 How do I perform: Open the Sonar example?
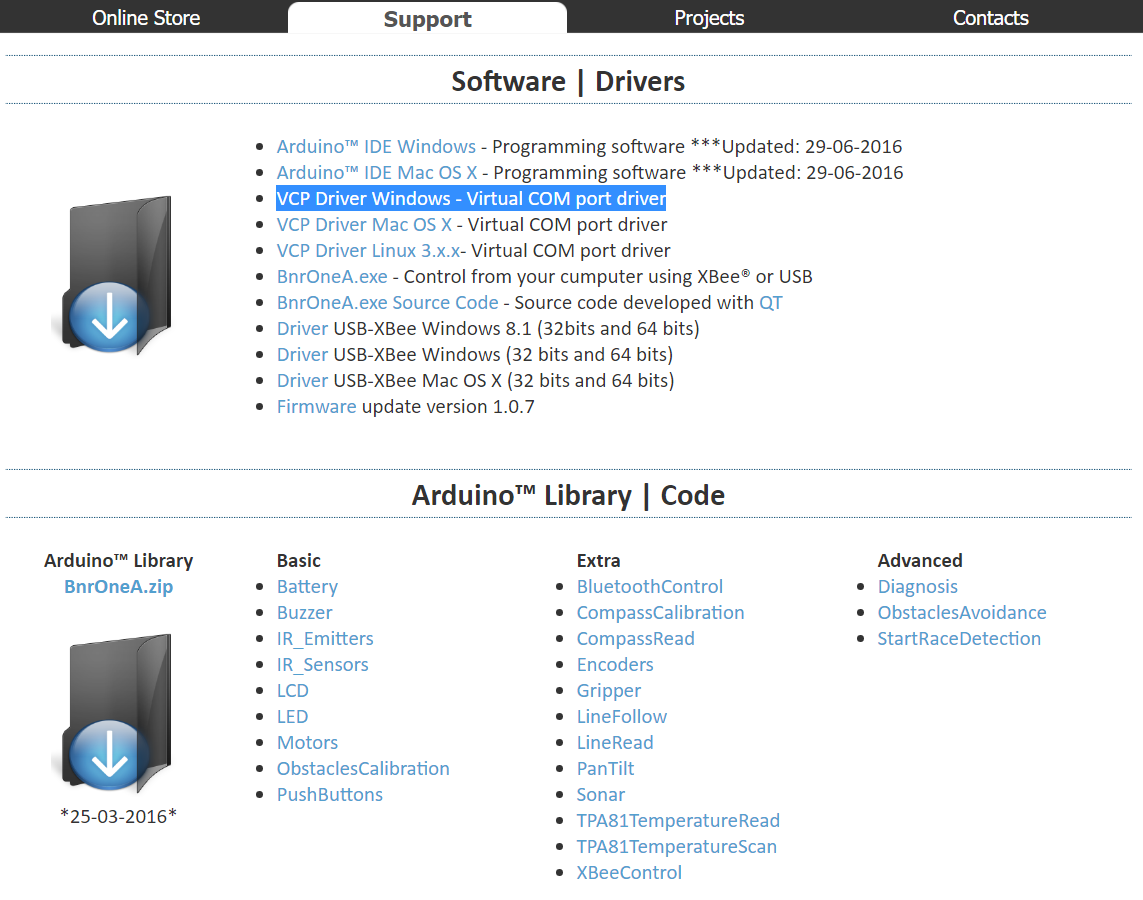(601, 795)
